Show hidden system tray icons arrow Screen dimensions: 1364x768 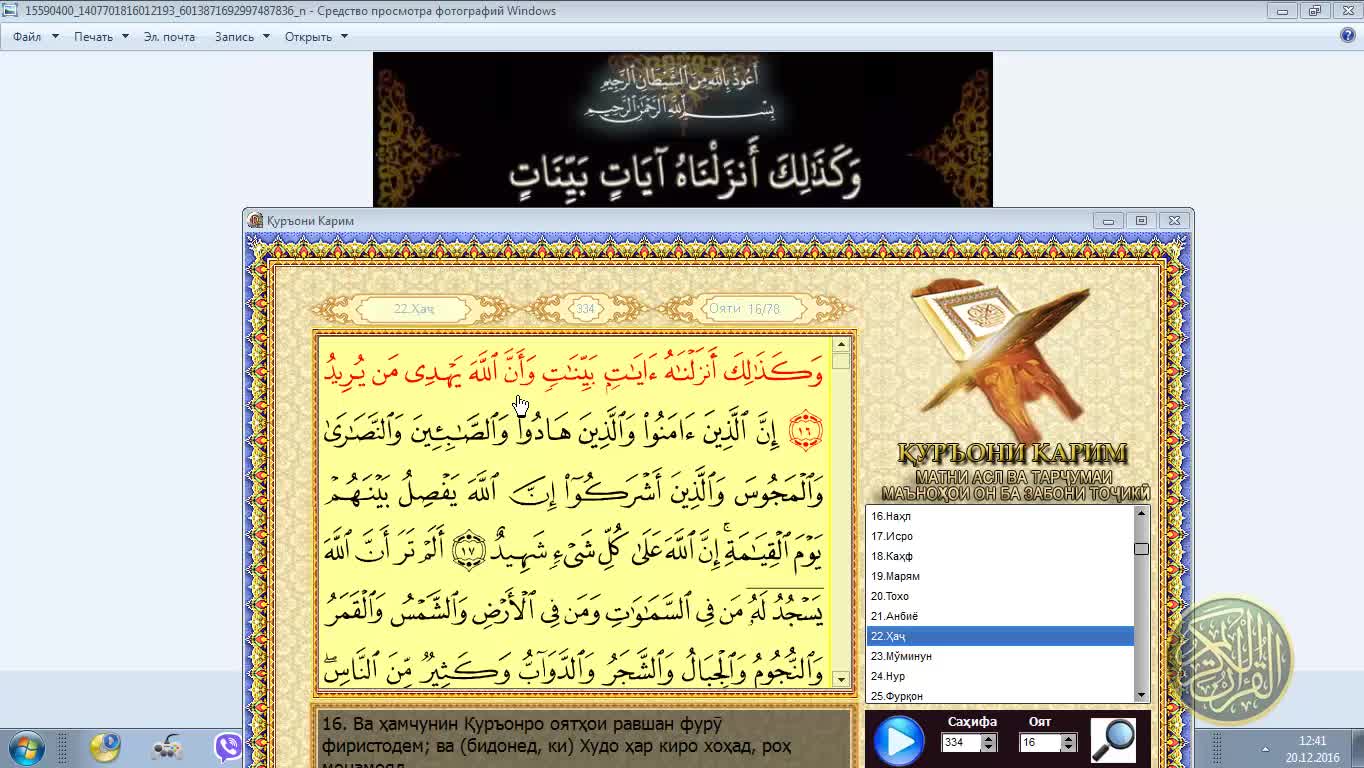click(x=1265, y=749)
